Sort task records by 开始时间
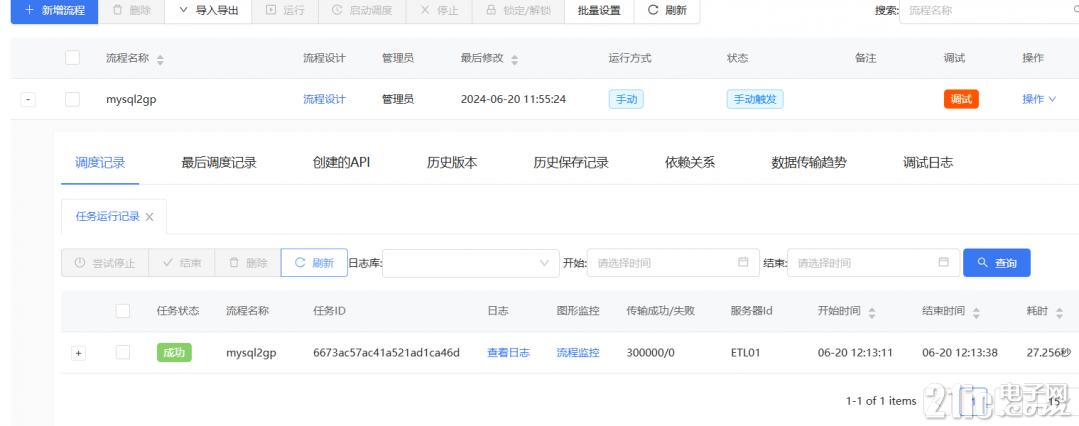 [x=872, y=313]
